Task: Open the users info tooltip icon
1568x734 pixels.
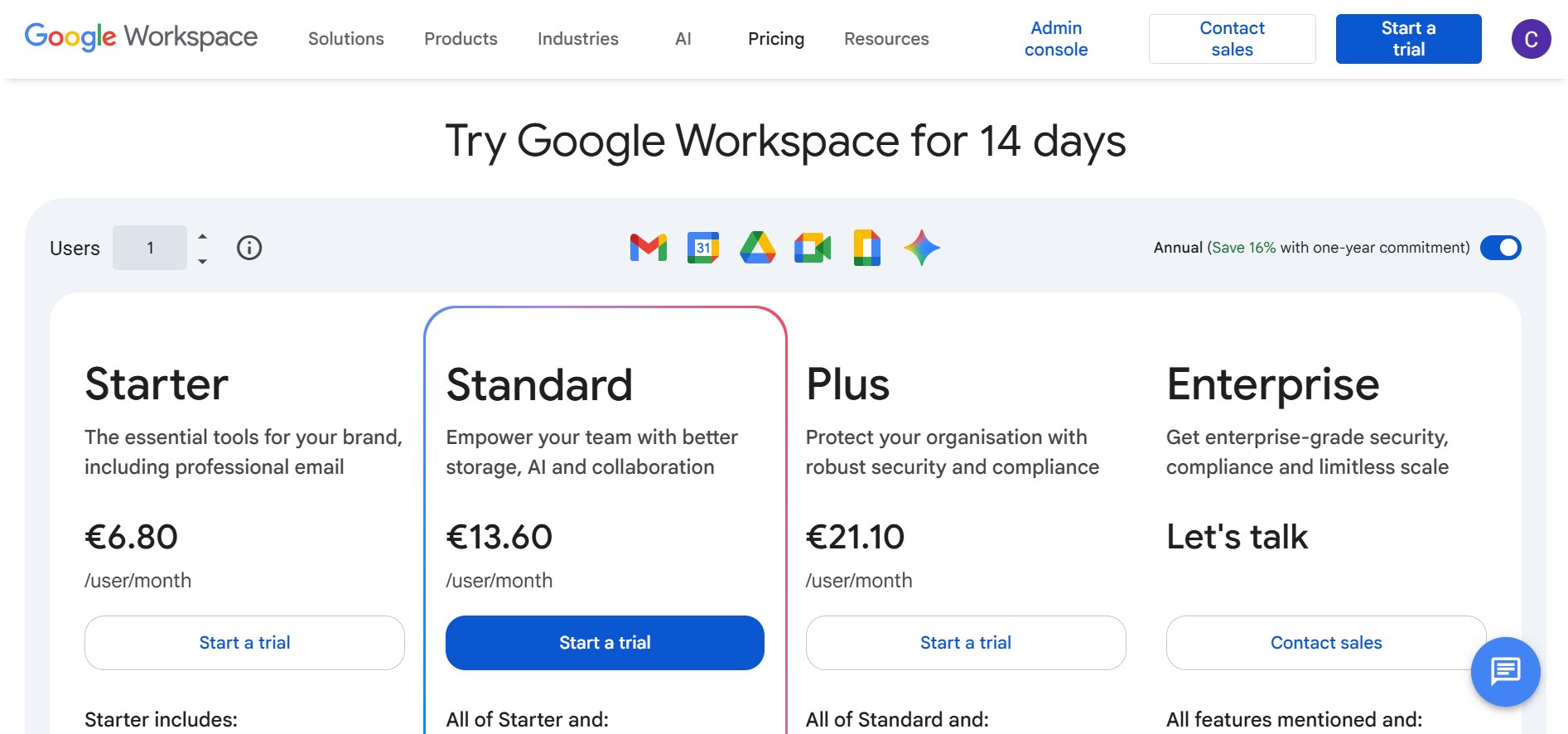Action: pyautogui.click(x=249, y=248)
